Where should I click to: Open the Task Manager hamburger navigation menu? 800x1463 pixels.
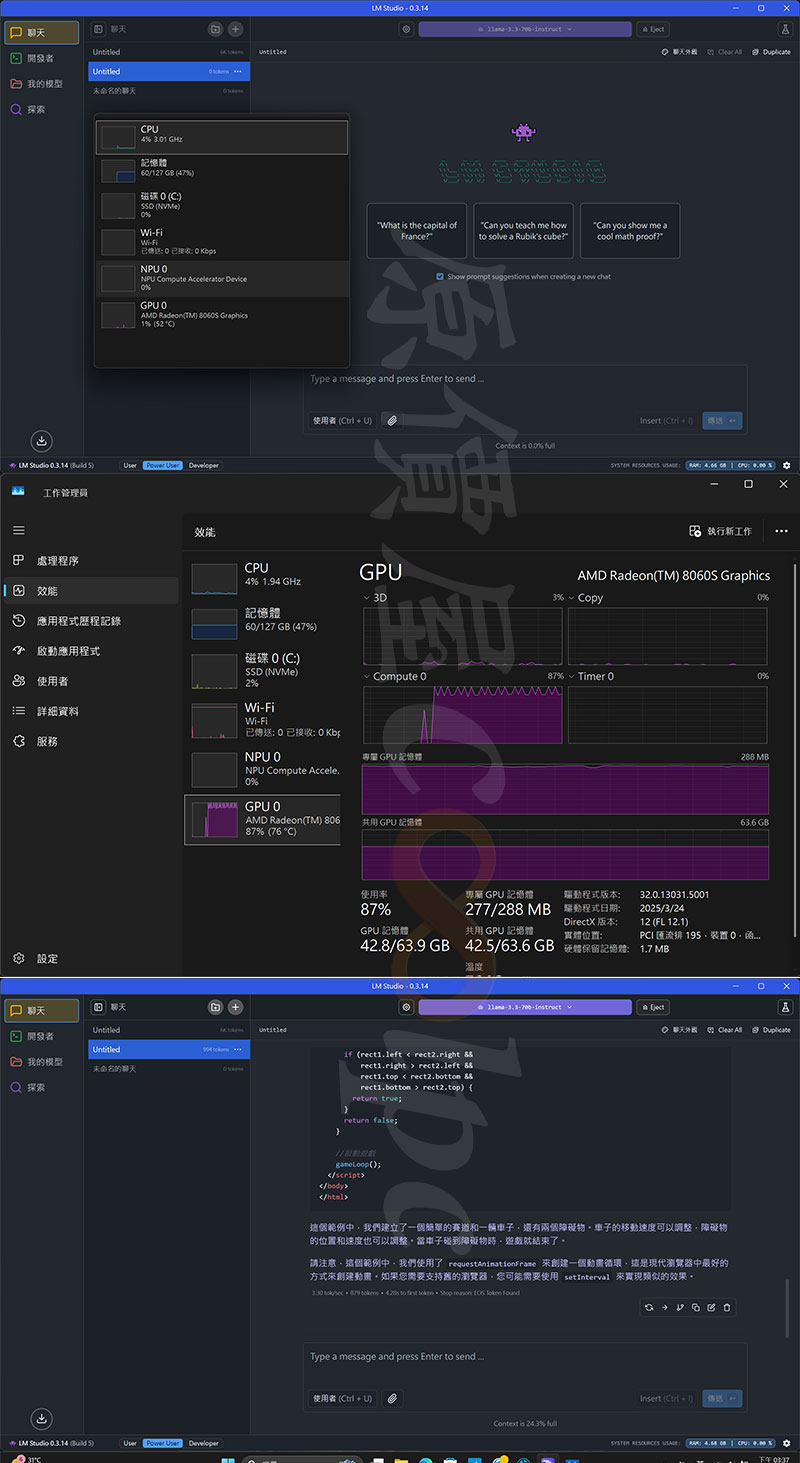point(19,531)
